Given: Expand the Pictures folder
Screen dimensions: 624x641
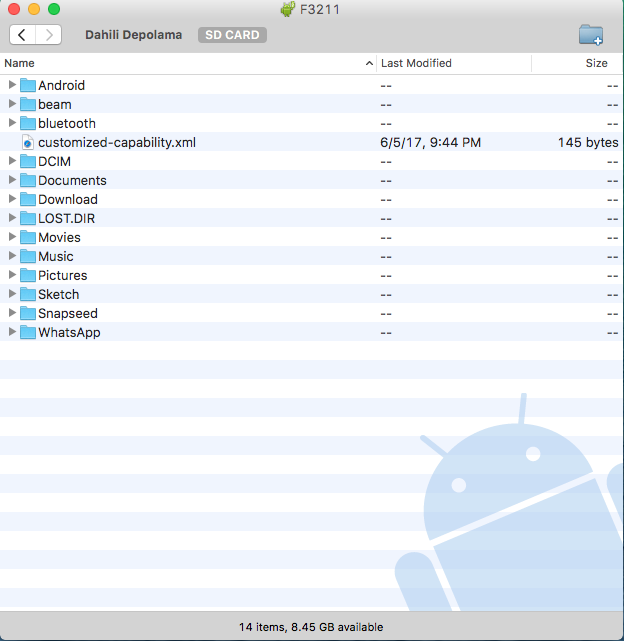Looking at the screenshot, I should click(12, 275).
